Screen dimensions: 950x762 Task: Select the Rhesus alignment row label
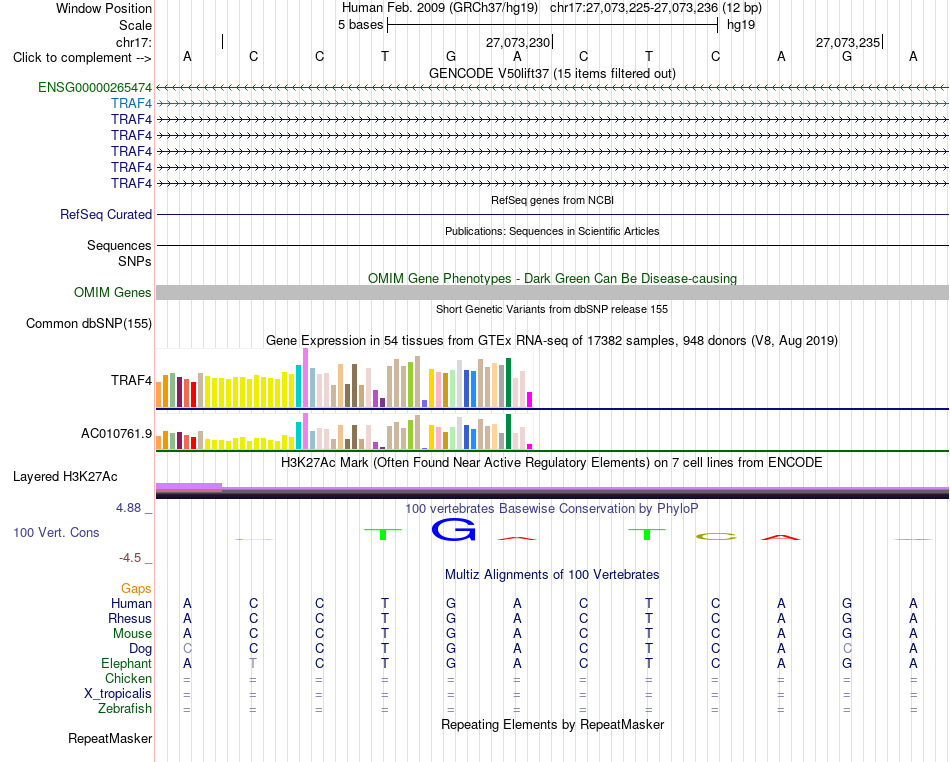point(130,618)
